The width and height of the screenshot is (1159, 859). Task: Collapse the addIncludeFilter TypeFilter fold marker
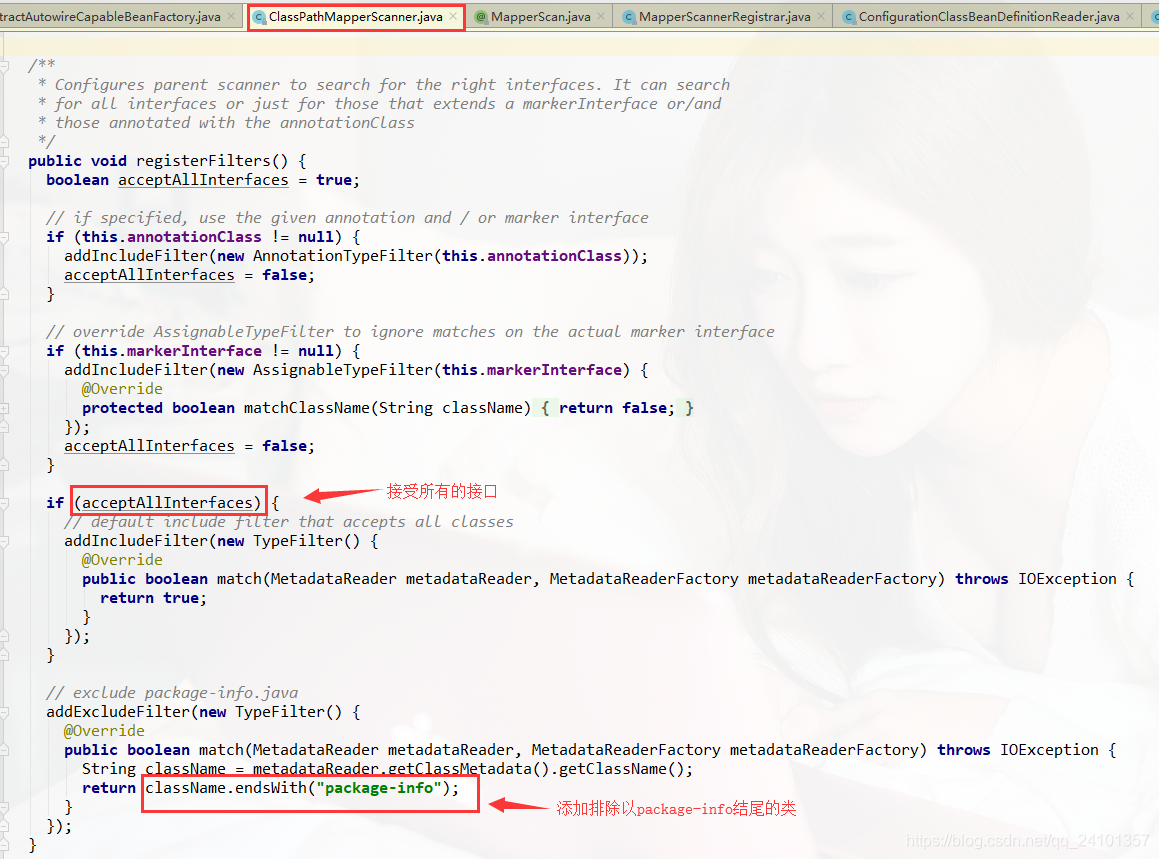point(4,541)
